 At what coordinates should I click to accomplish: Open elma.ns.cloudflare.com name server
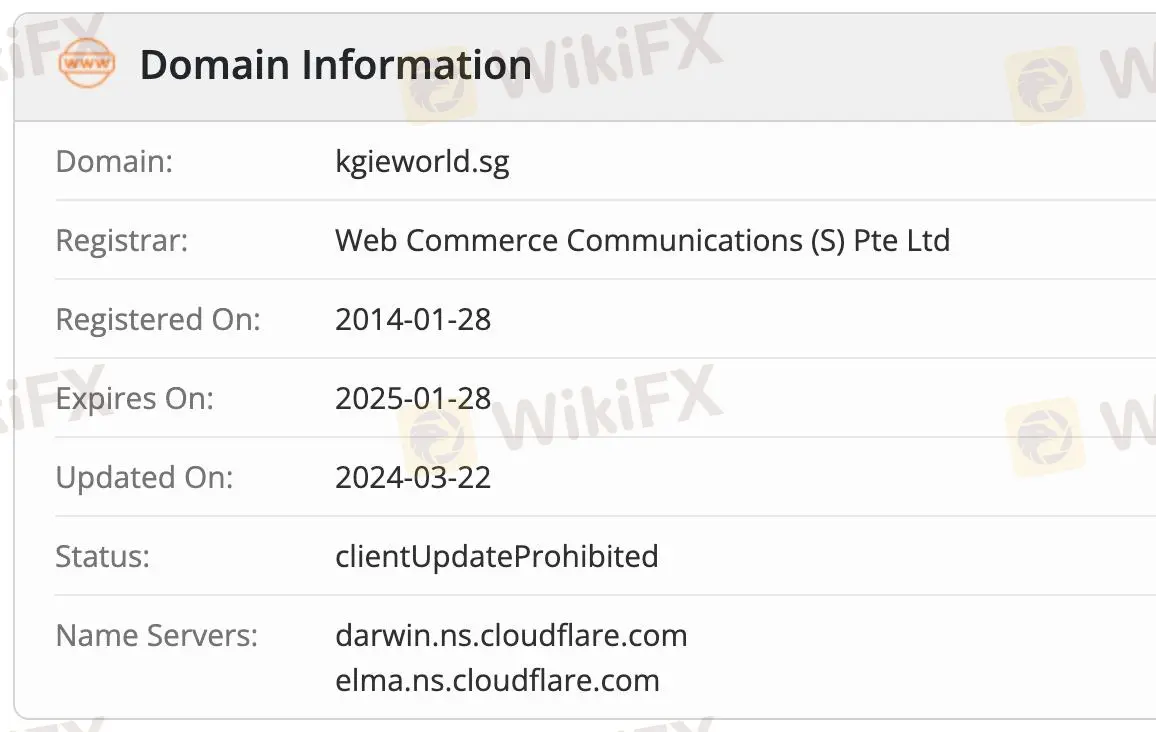pos(497,681)
